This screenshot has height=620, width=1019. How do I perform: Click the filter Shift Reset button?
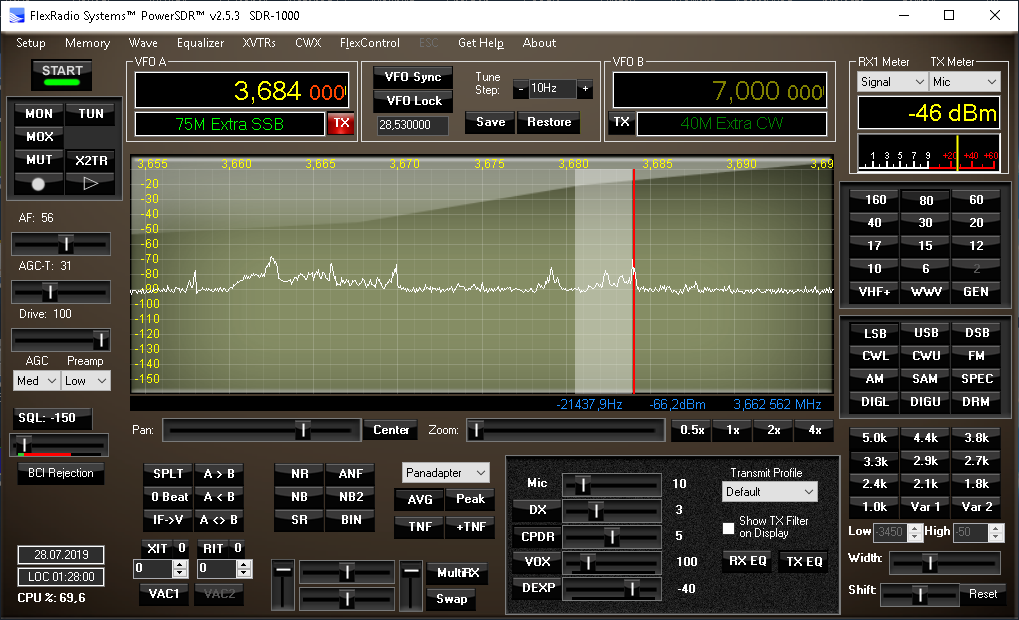coord(983,594)
